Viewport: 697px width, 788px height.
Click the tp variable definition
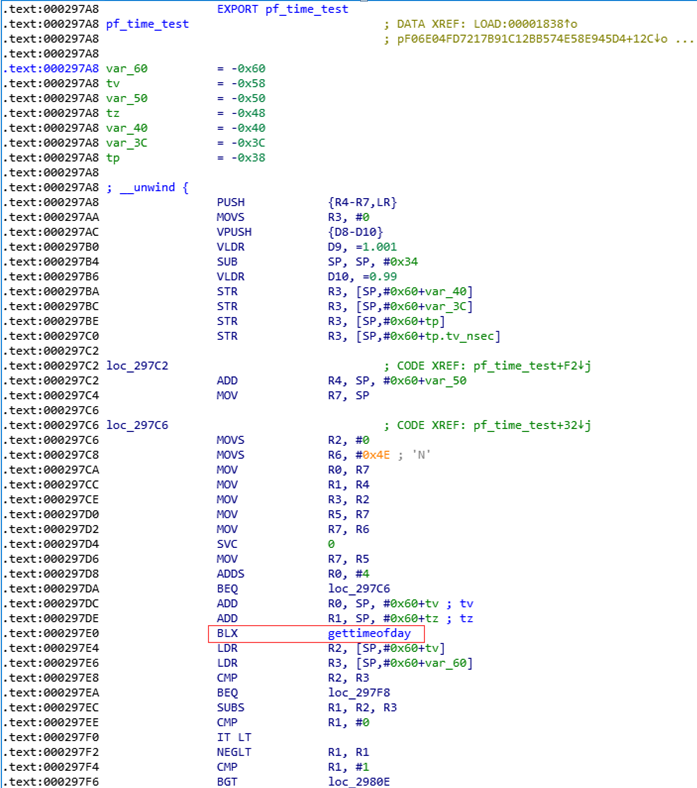coord(113,158)
